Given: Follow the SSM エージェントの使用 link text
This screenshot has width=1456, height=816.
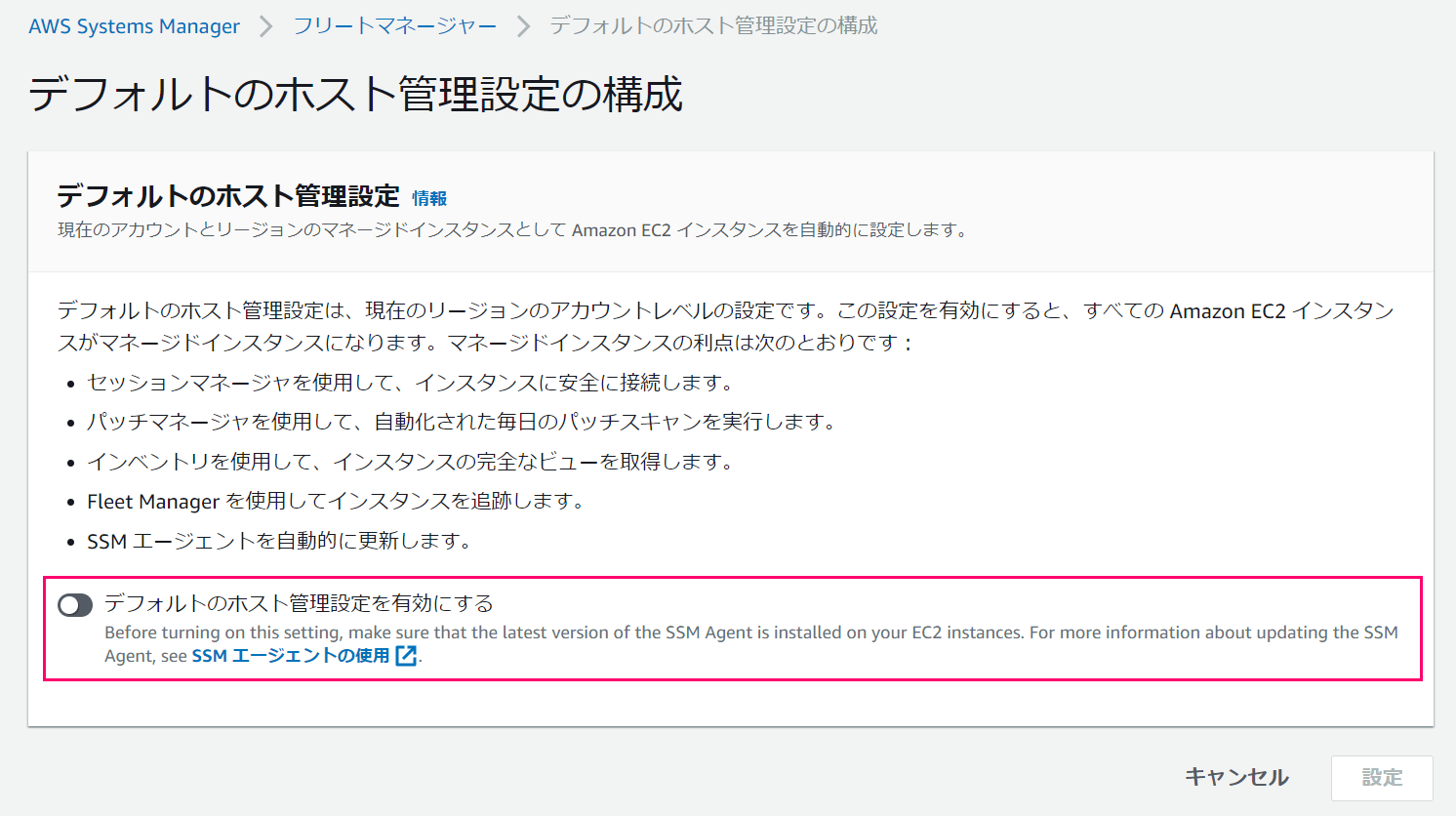Looking at the screenshot, I should click(x=291, y=656).
